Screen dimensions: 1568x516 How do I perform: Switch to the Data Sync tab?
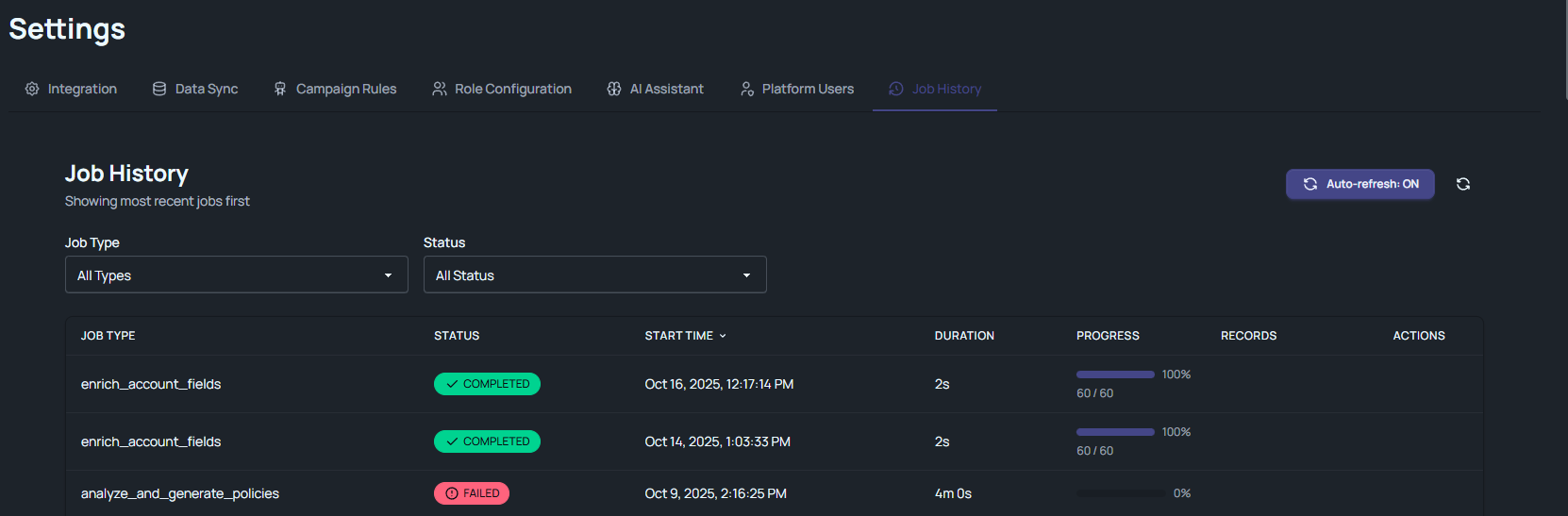click(206, 89)
